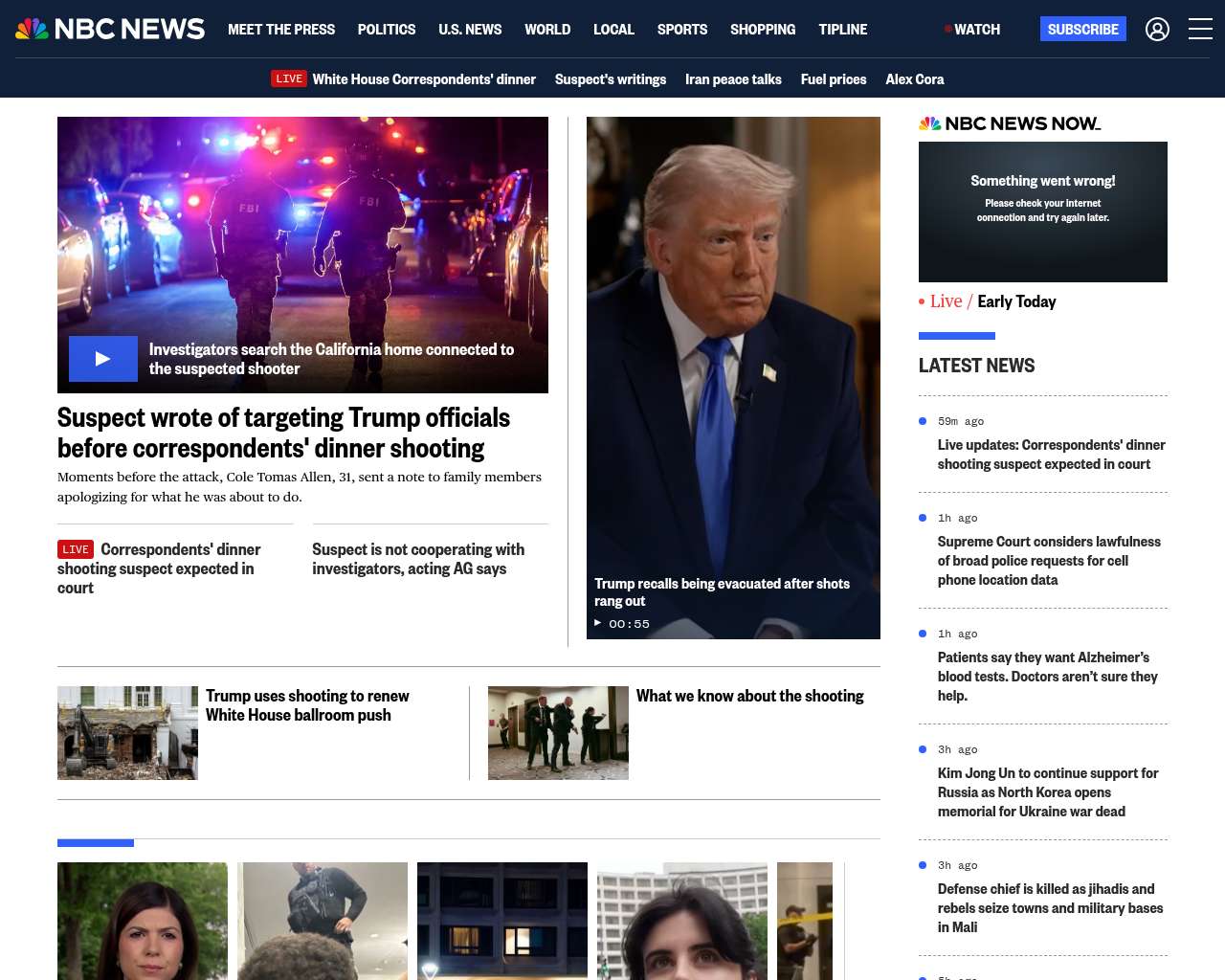Open the Meet the Press menu
This screenshot has width=1225, height=980.
pos(281,30)
